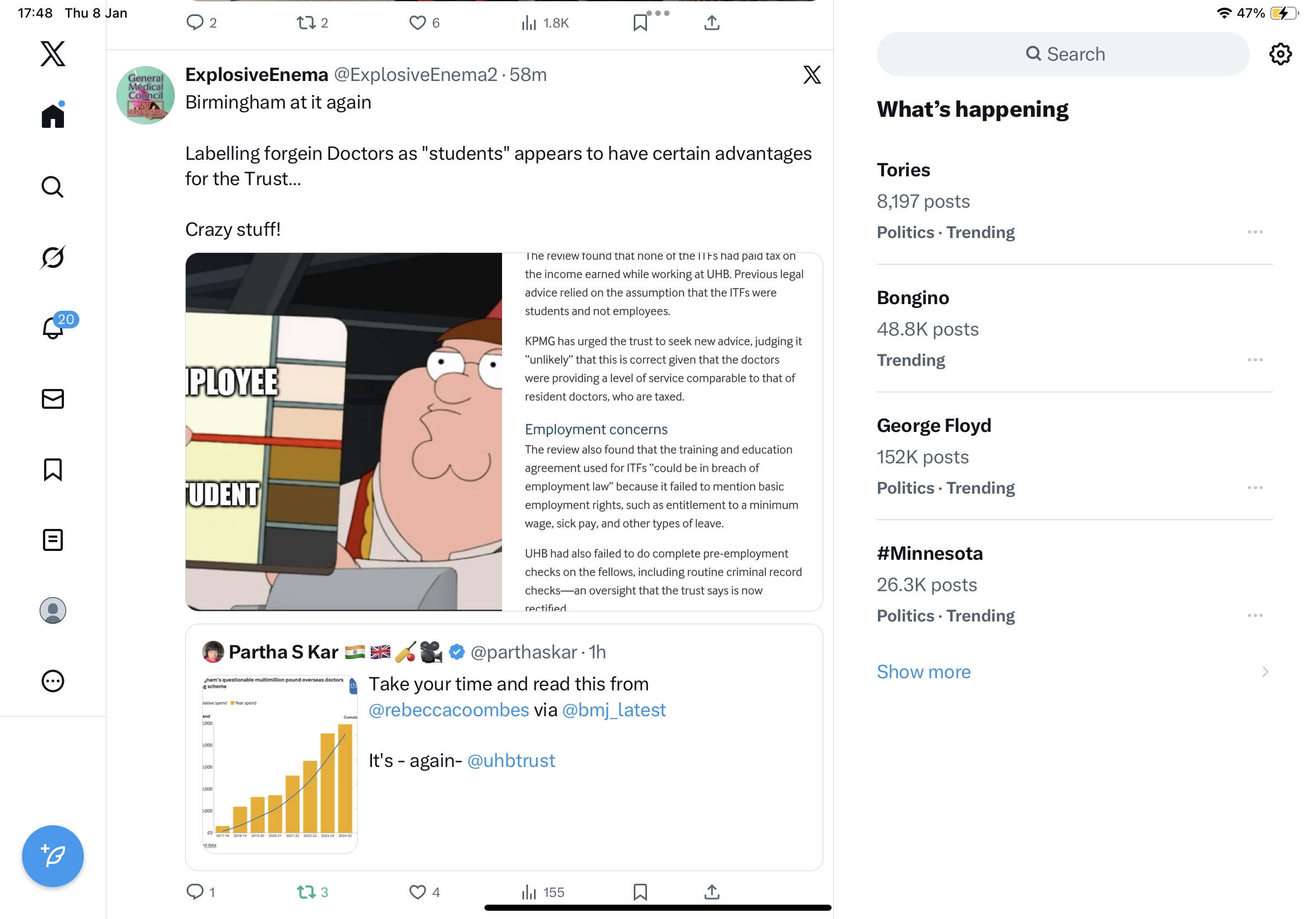
Task: Open more options for Tories trend
Action: coord(1255,232)
